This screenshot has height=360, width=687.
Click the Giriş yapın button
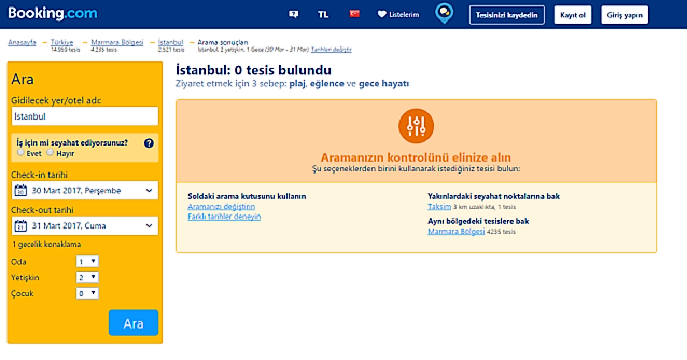(624, 15)
